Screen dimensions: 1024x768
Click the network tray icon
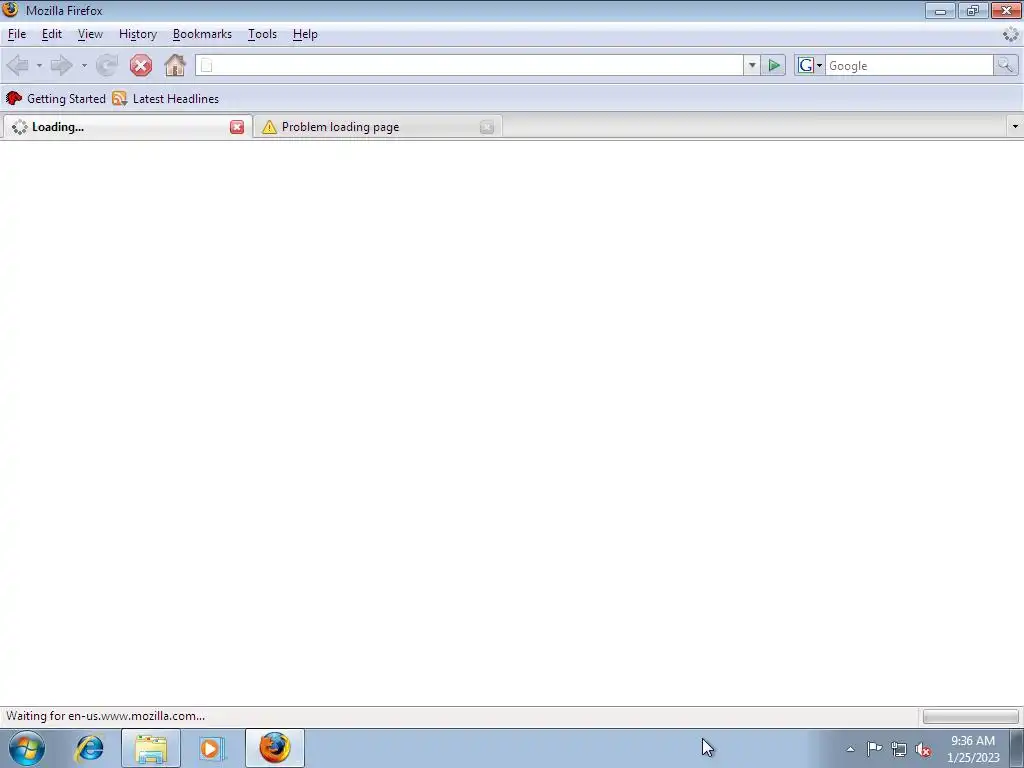899,749
